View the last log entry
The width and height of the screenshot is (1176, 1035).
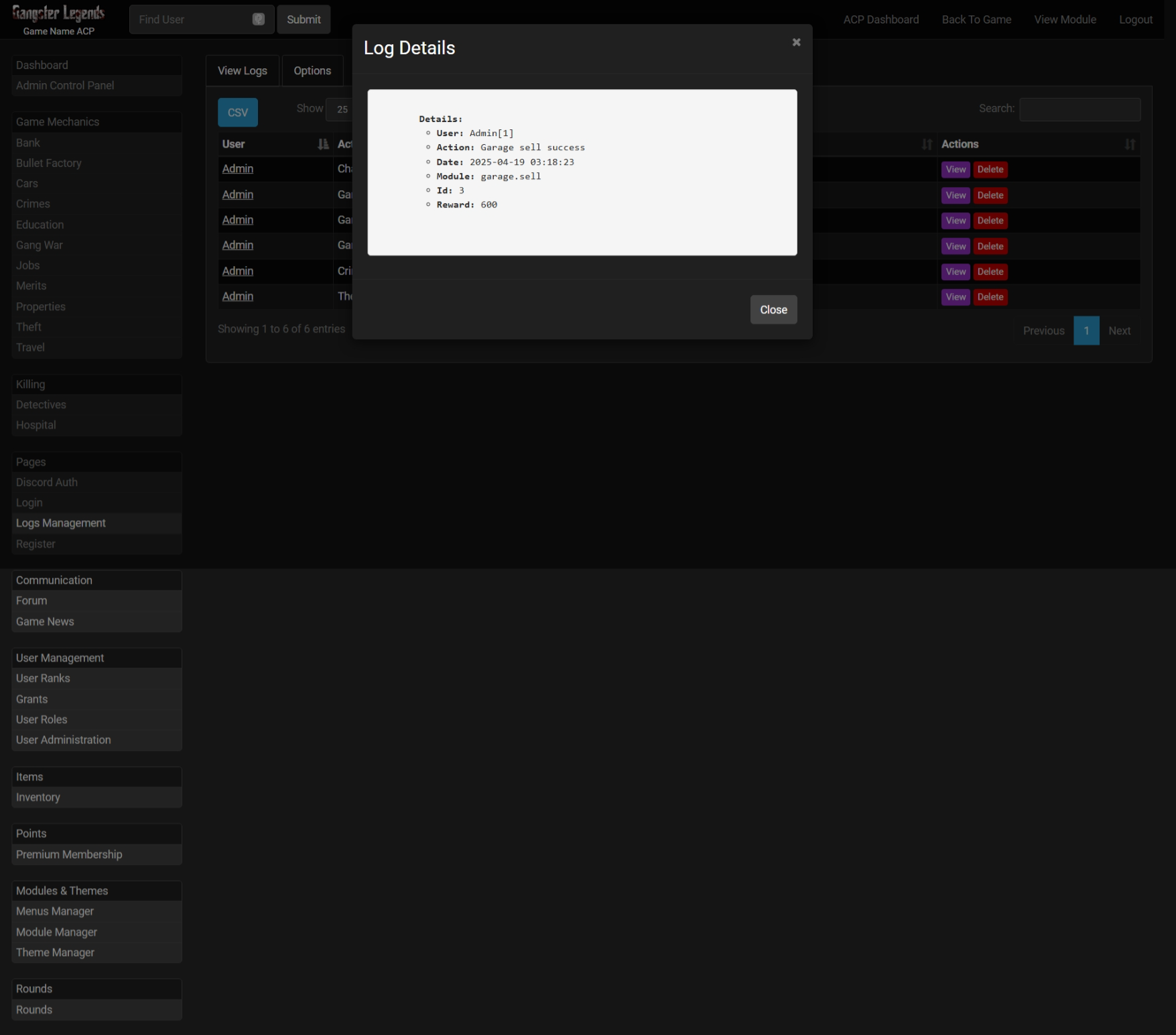coord(956,297)
